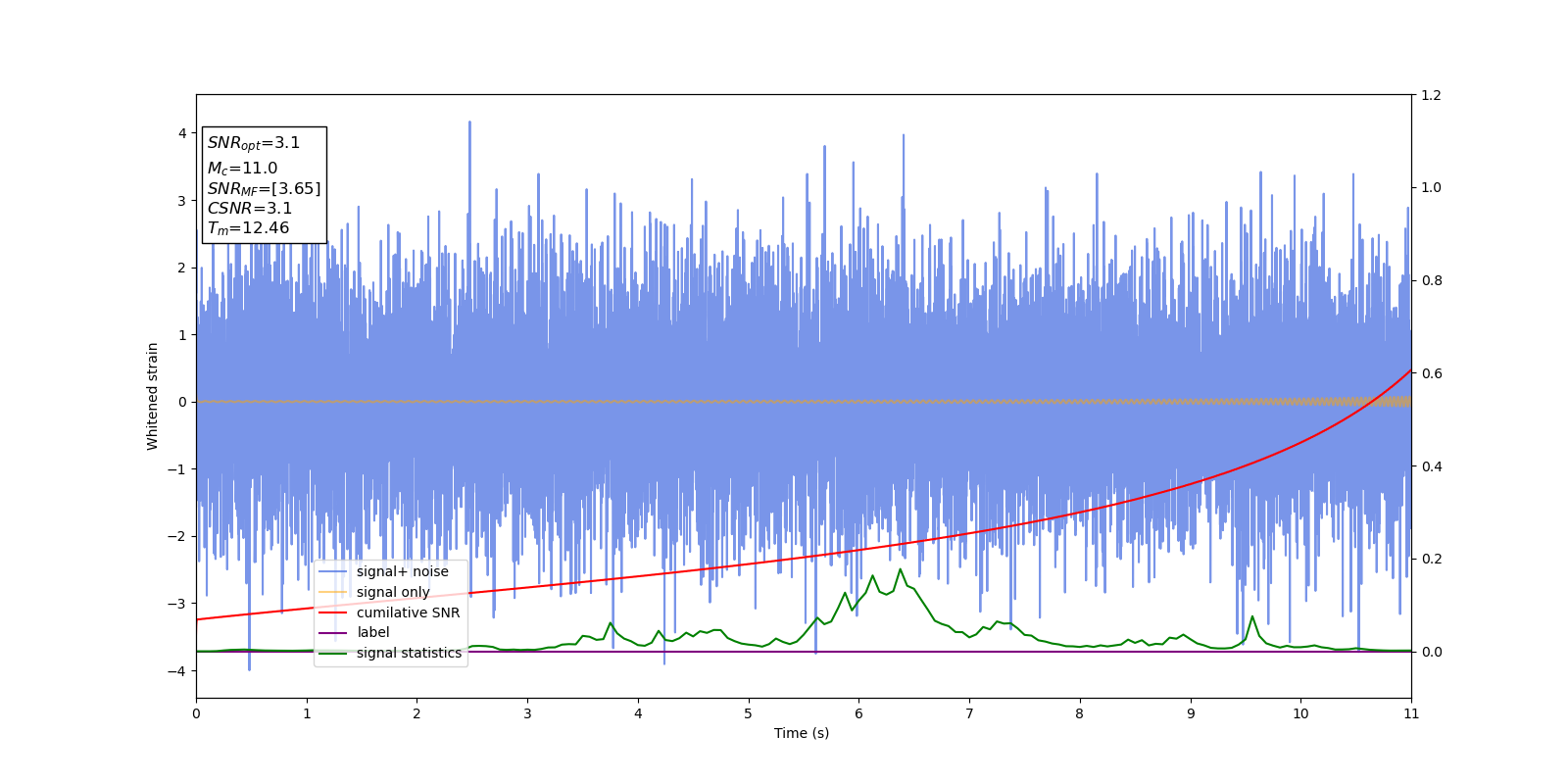
Task: Select tick label '2' on the time axis
Action: (x=416, y=713)
